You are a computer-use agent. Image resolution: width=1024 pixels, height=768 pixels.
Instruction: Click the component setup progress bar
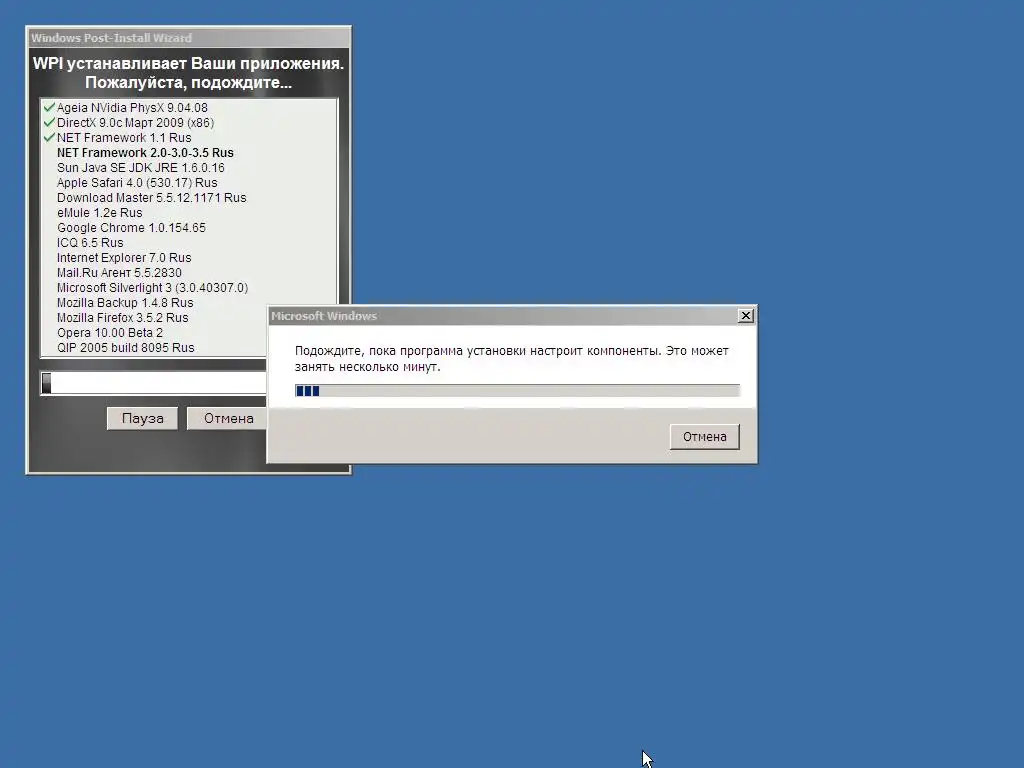517,391
